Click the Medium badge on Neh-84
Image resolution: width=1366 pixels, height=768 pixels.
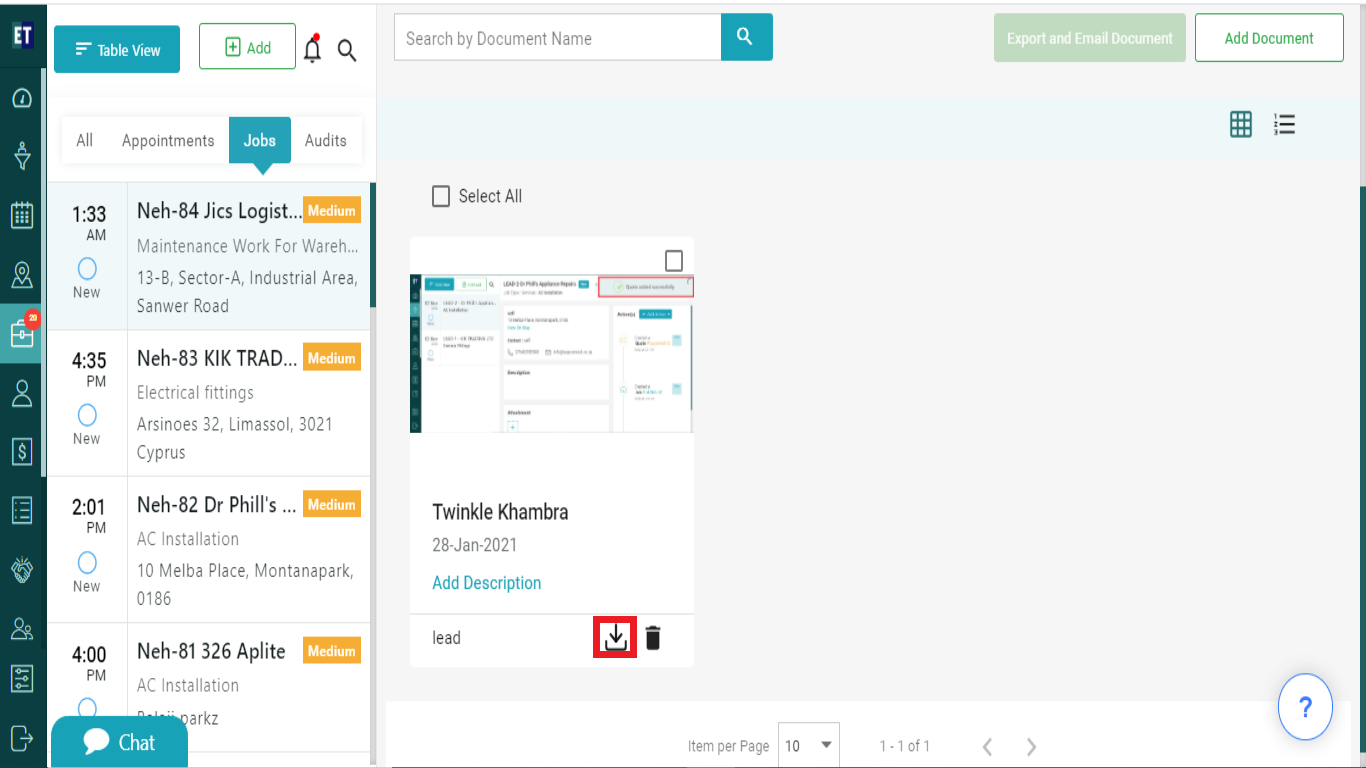(331, 211)
